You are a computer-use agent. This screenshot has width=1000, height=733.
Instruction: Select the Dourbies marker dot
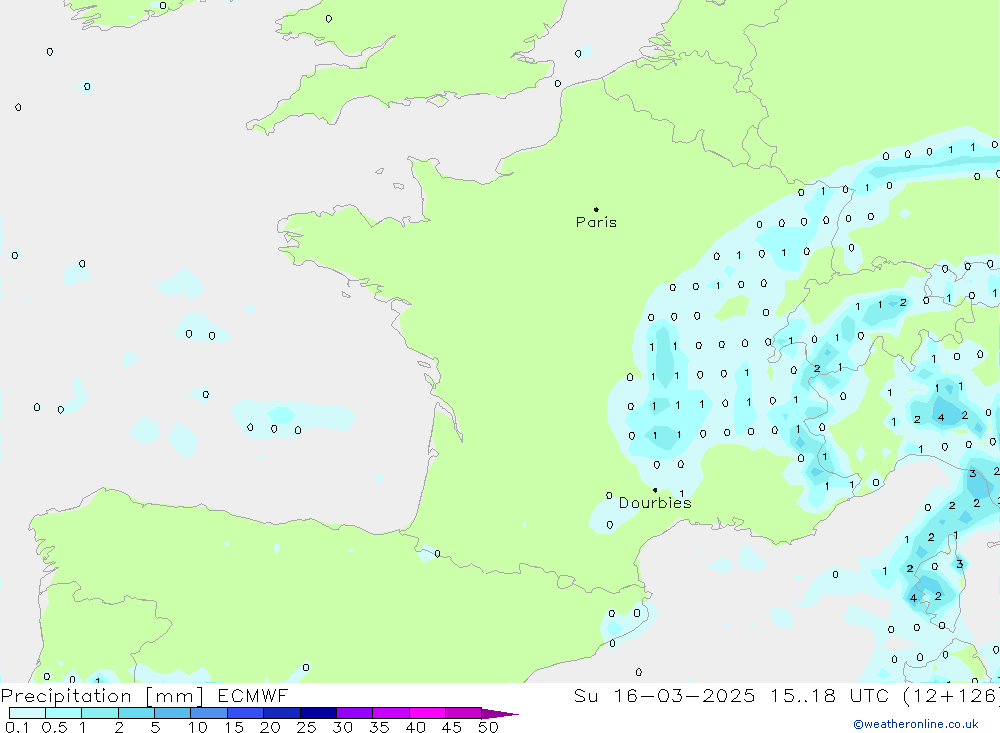655,490
